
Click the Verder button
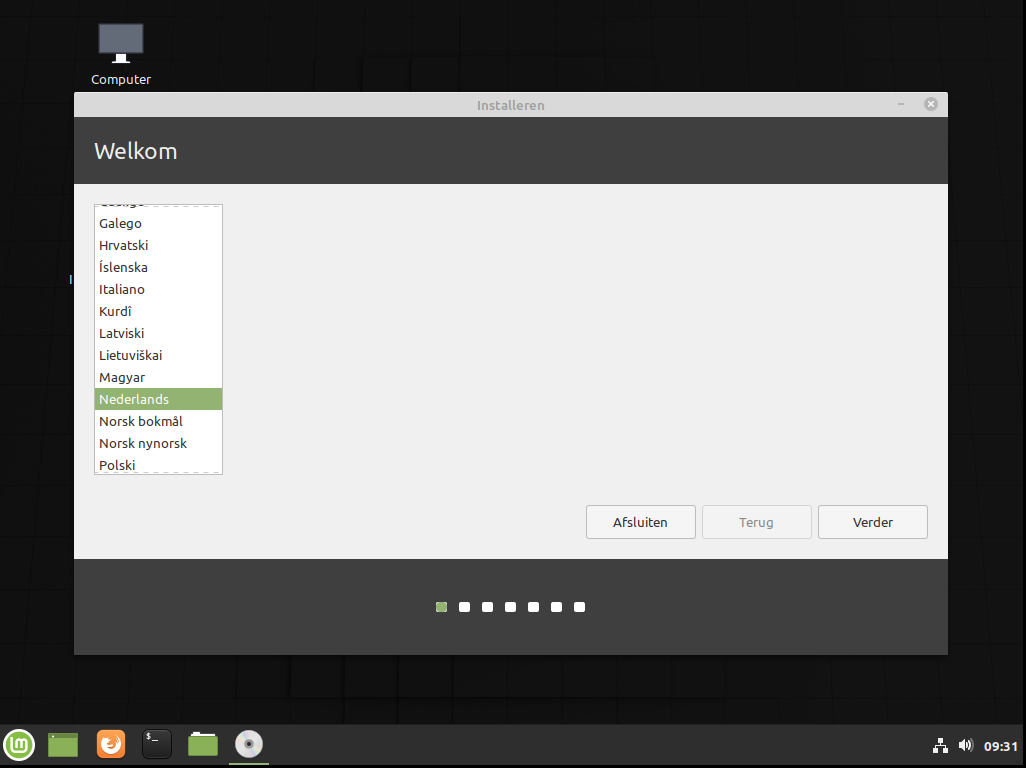click(x=872, y=522)
